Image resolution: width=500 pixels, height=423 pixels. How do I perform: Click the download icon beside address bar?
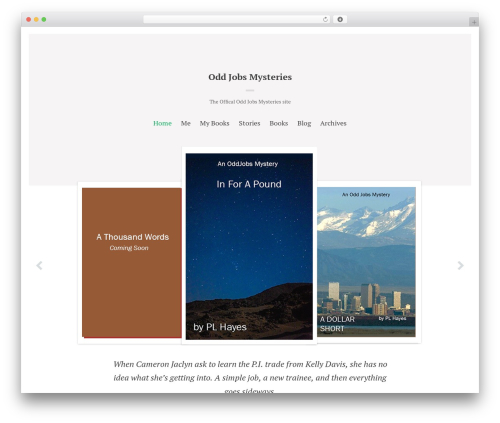pyautogui.click(x=340, y=20)
